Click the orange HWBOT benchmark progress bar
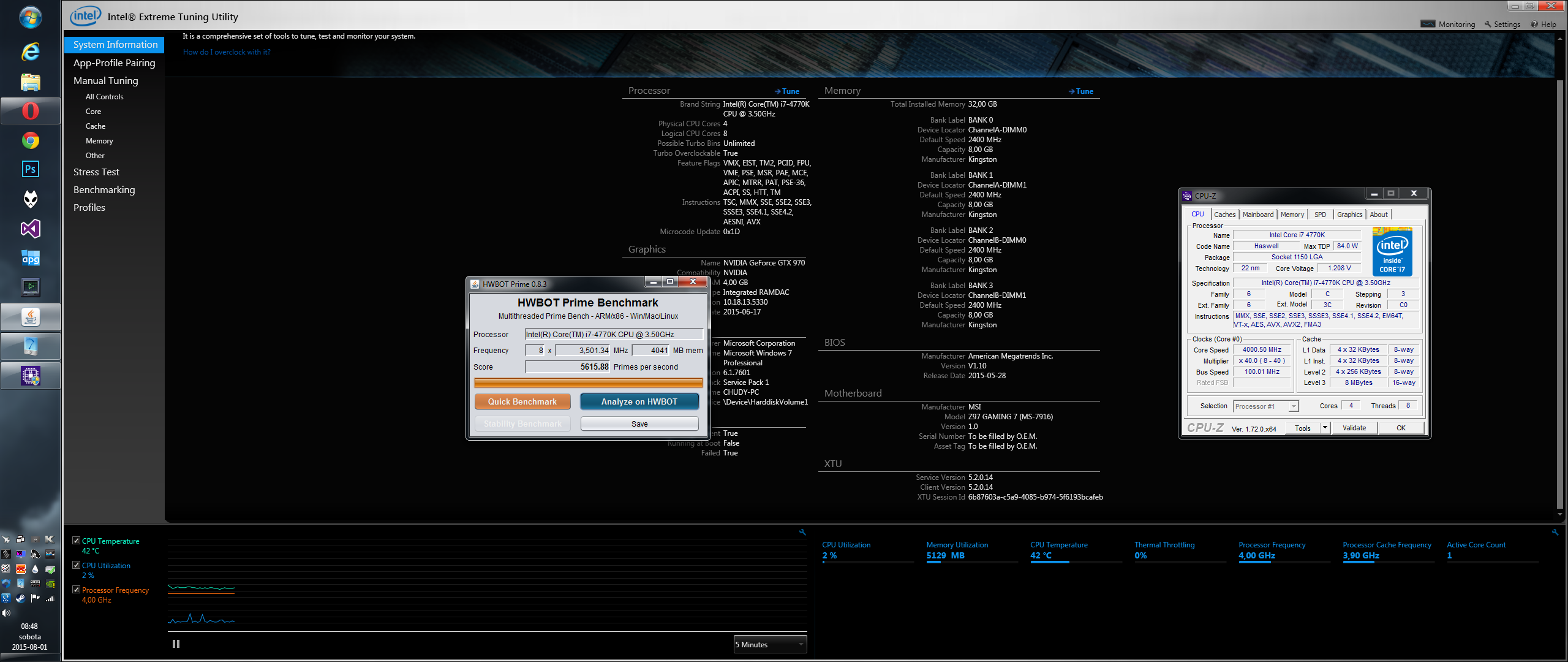Screen dimensions: 1568x662 tap(589, 383)
